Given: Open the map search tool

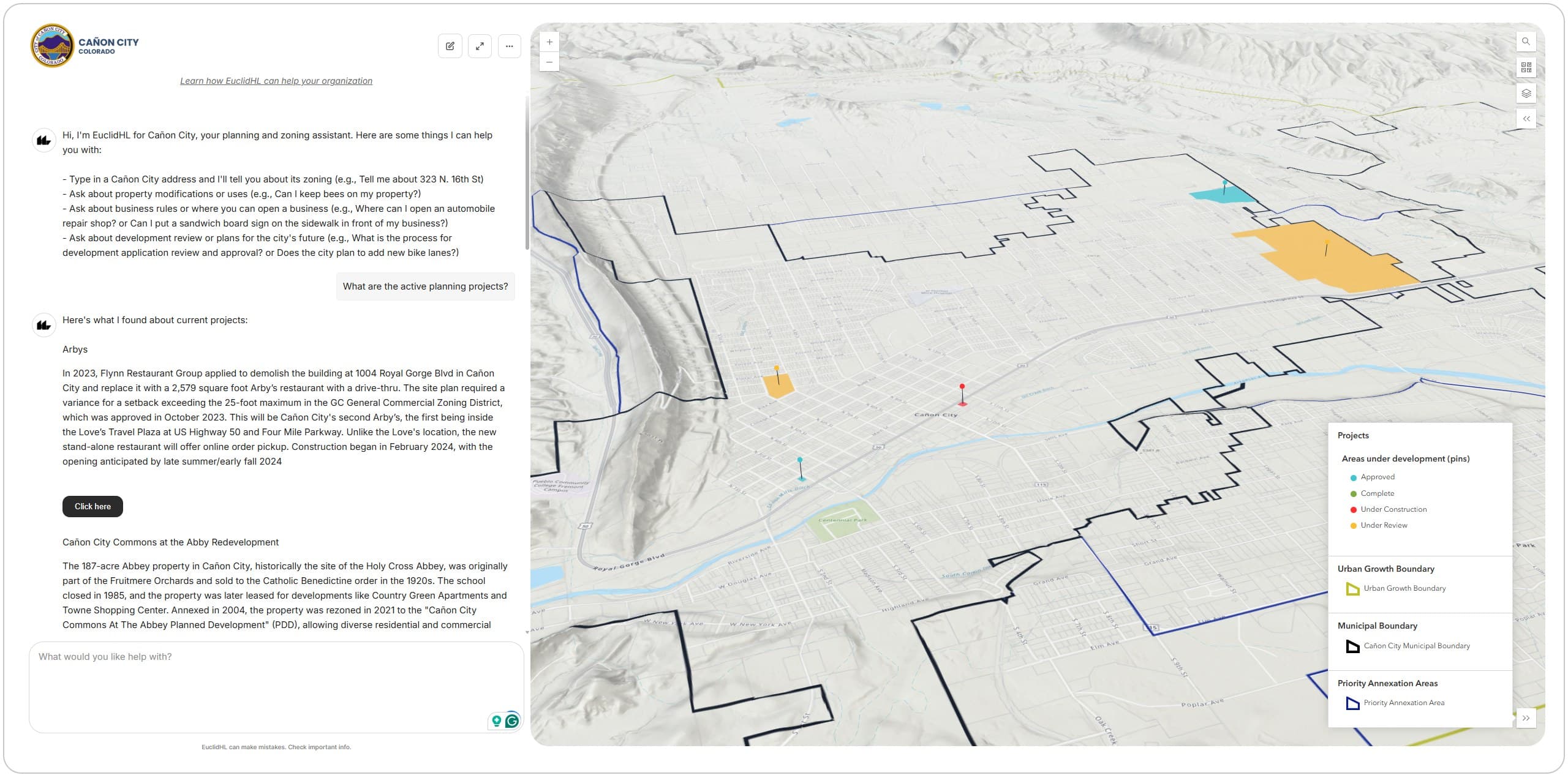Looking at the screenshot, I should 1526,42.
